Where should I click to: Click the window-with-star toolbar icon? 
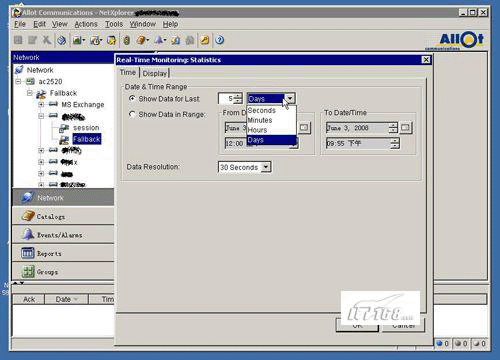point(112,40)
